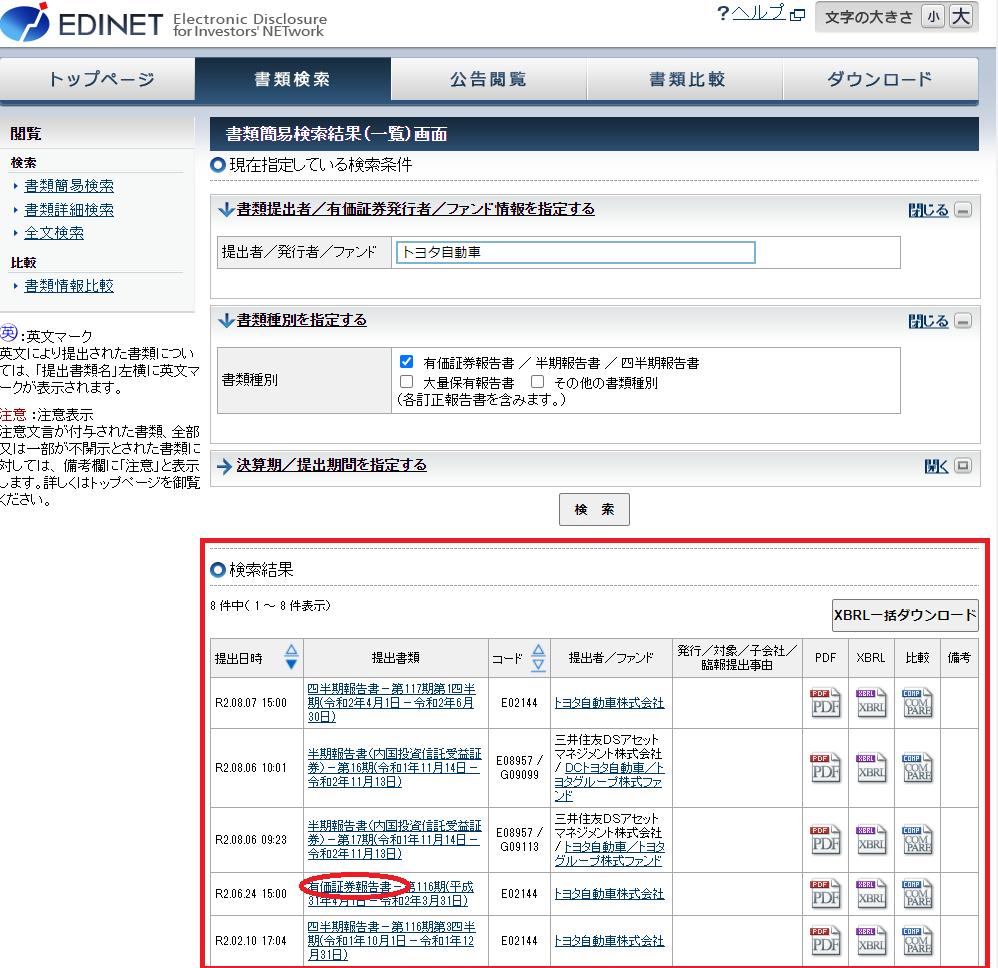Expand the 決算期／提出期間を指定する section header
This screenshot has width=998, height=968.
click(x=332, y=465)
